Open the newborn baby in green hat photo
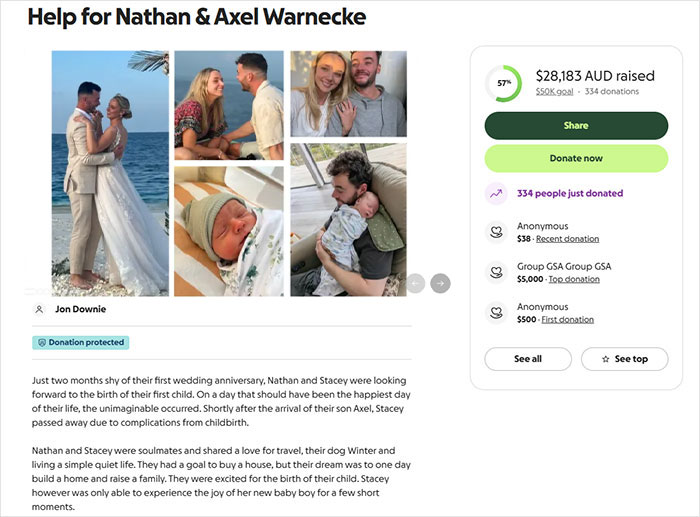The width and height of the screenshot is (700, 517). [228, 230]
